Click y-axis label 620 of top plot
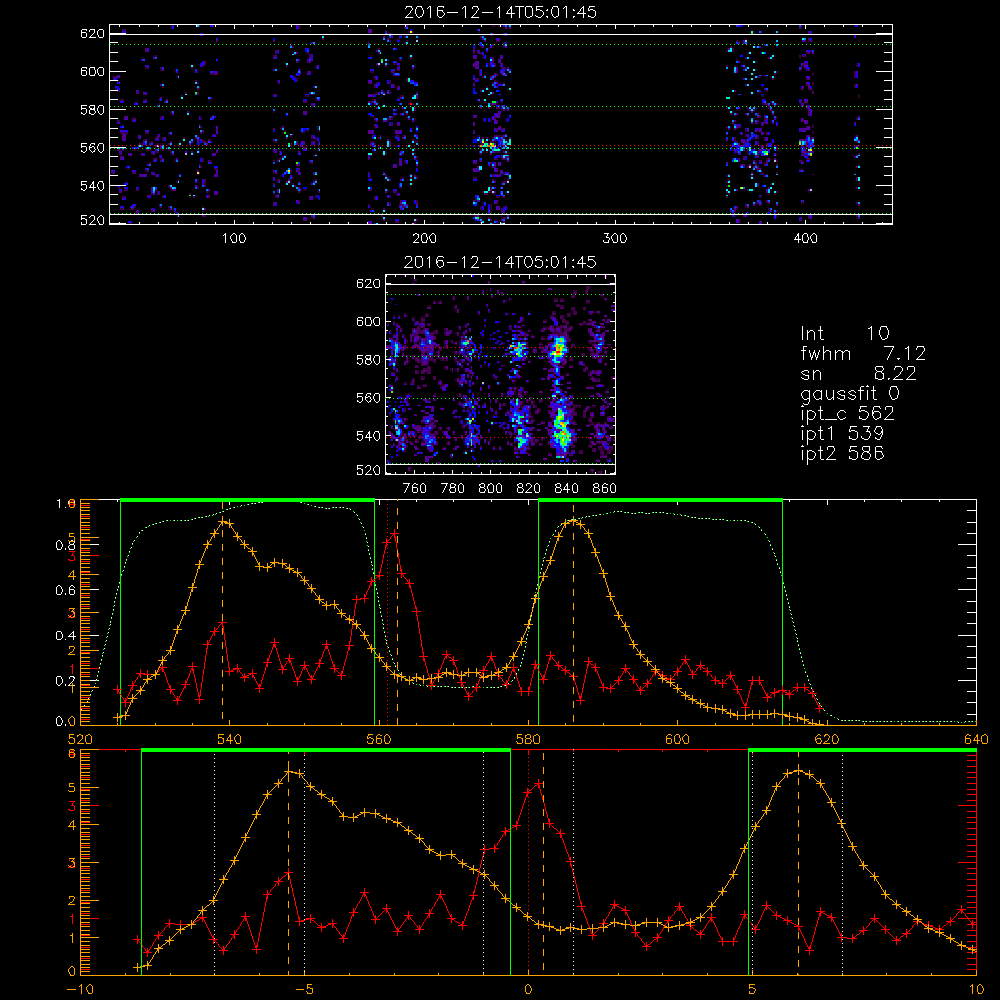Viewport: 1000px width, 1000px height. pos(92,34)
